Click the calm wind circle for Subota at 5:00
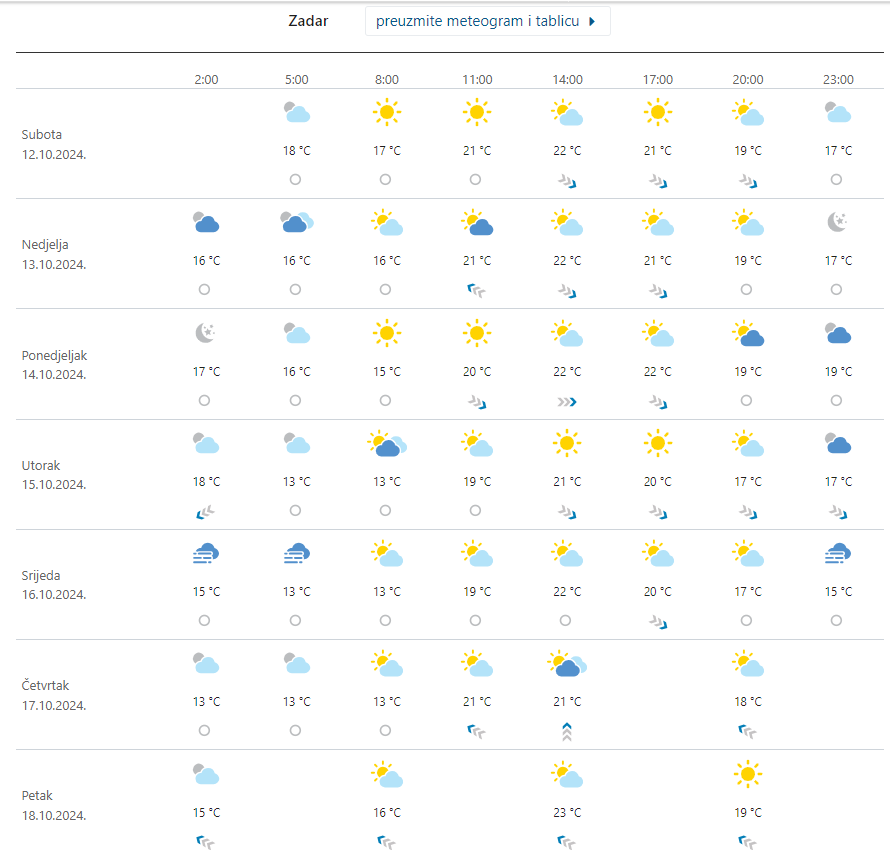The height and width of the screenshot is (850, 890). (x=295, y=179)
